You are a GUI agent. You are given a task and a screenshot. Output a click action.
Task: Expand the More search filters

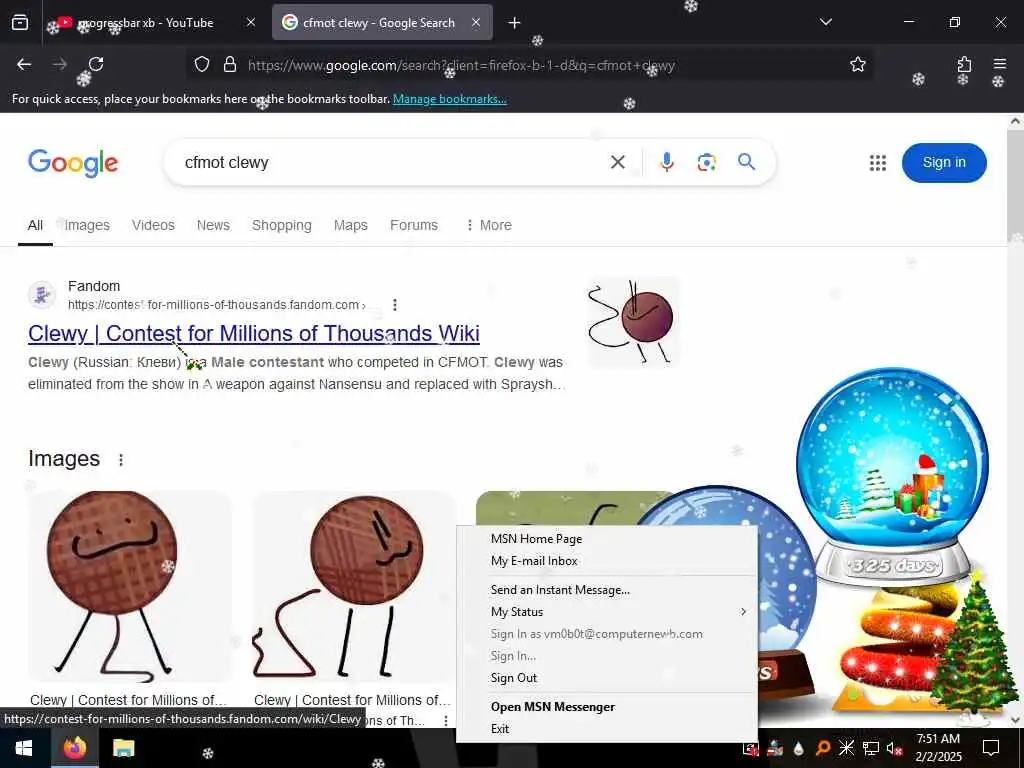click(x=488, y=225)
